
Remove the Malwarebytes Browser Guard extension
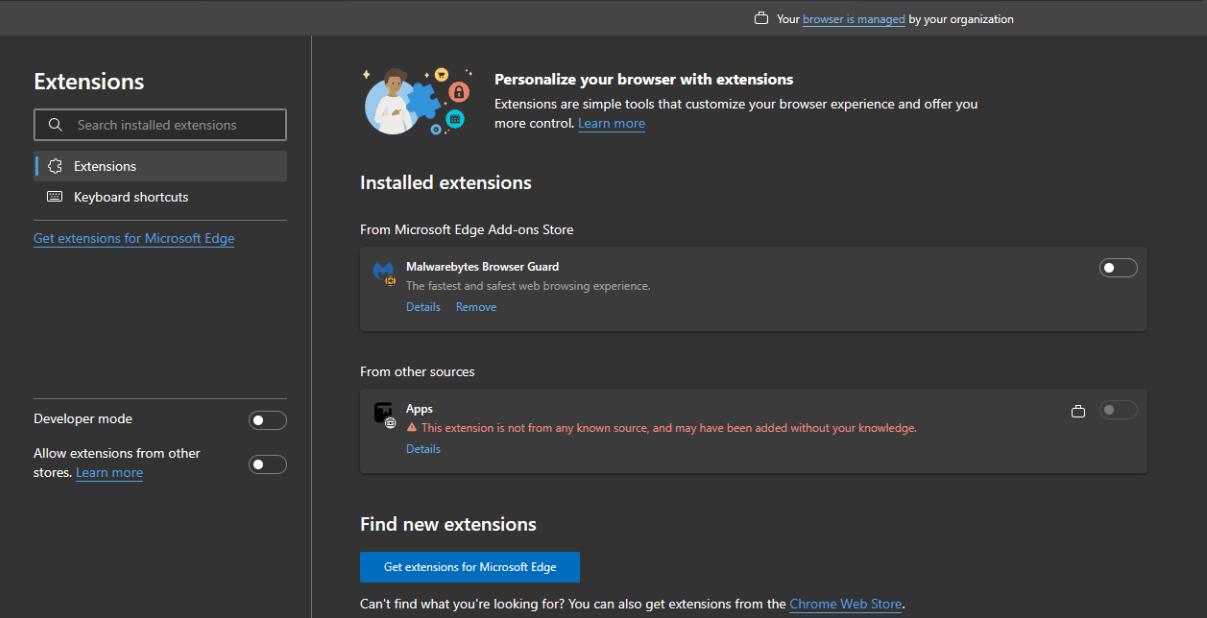pyautogui.click(x=476, y=307)
